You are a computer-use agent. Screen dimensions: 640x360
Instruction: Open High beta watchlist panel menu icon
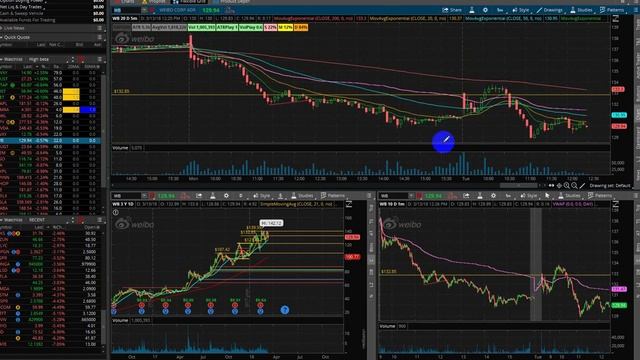pos(100,60)
